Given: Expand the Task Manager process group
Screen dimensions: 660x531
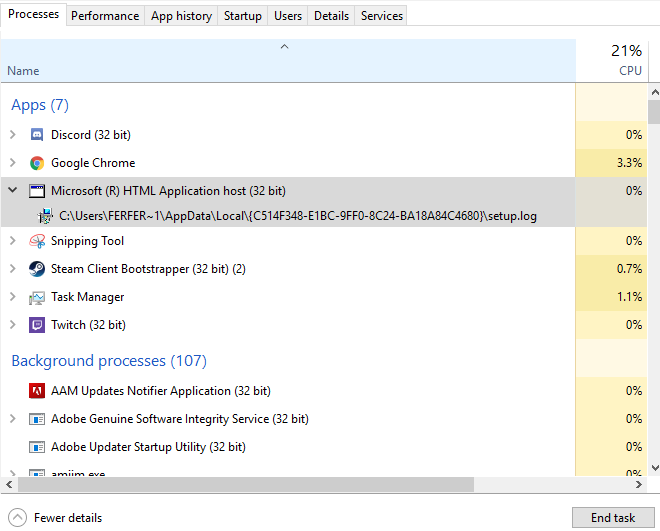Looking at the screenshot, I should 13,297.
